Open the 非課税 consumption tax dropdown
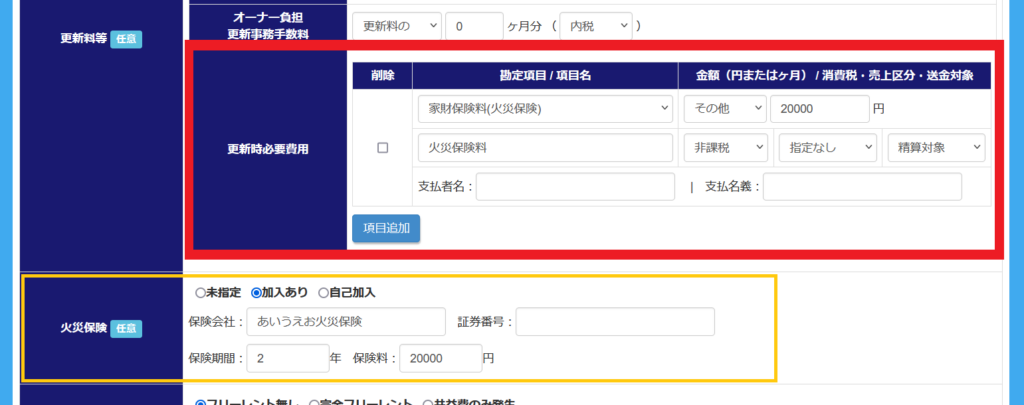 (725, 148)
